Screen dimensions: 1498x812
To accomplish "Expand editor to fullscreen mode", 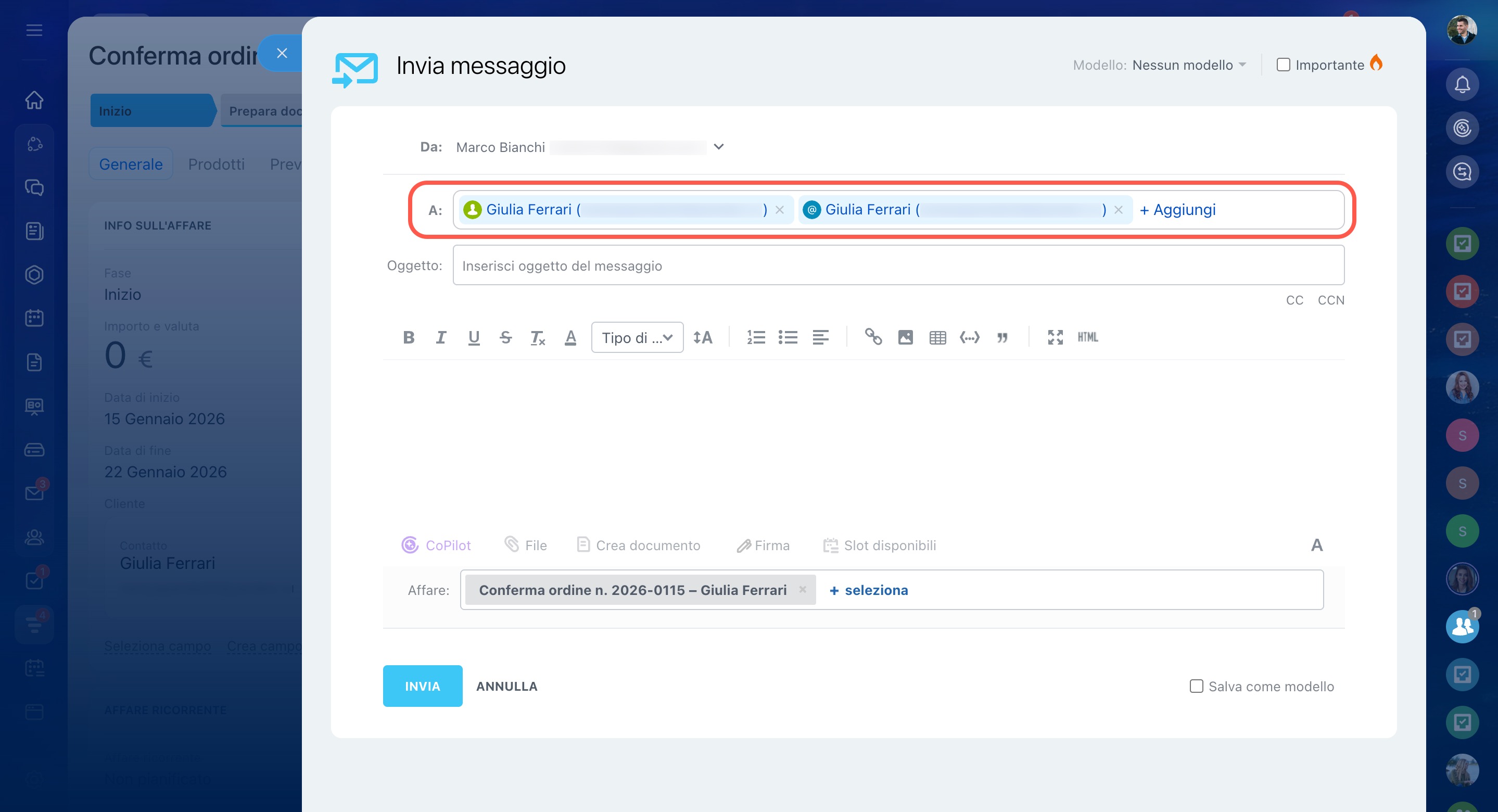I will [x=1055, y=337].
